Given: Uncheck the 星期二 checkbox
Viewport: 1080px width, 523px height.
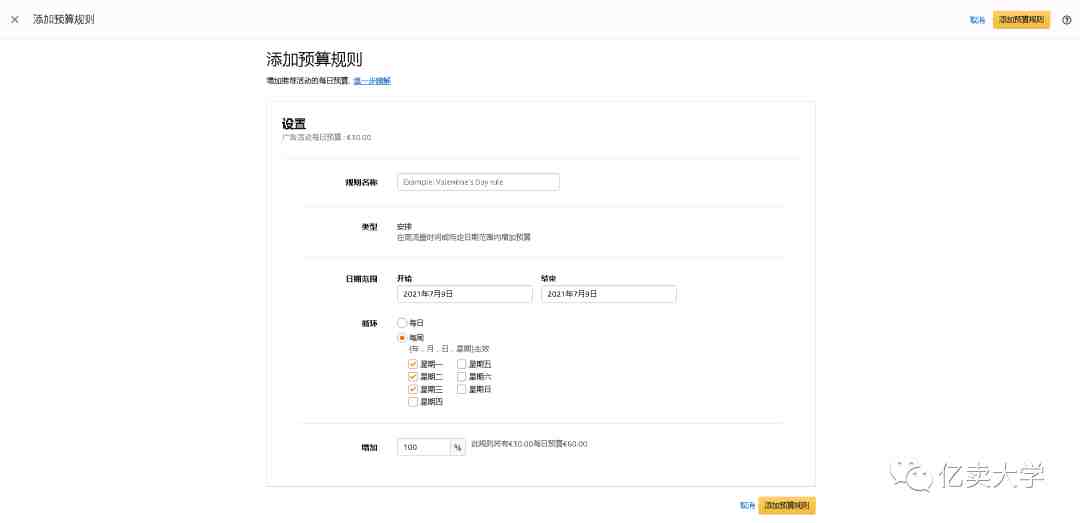Looking at the screenshot, I should coord(413,376).
